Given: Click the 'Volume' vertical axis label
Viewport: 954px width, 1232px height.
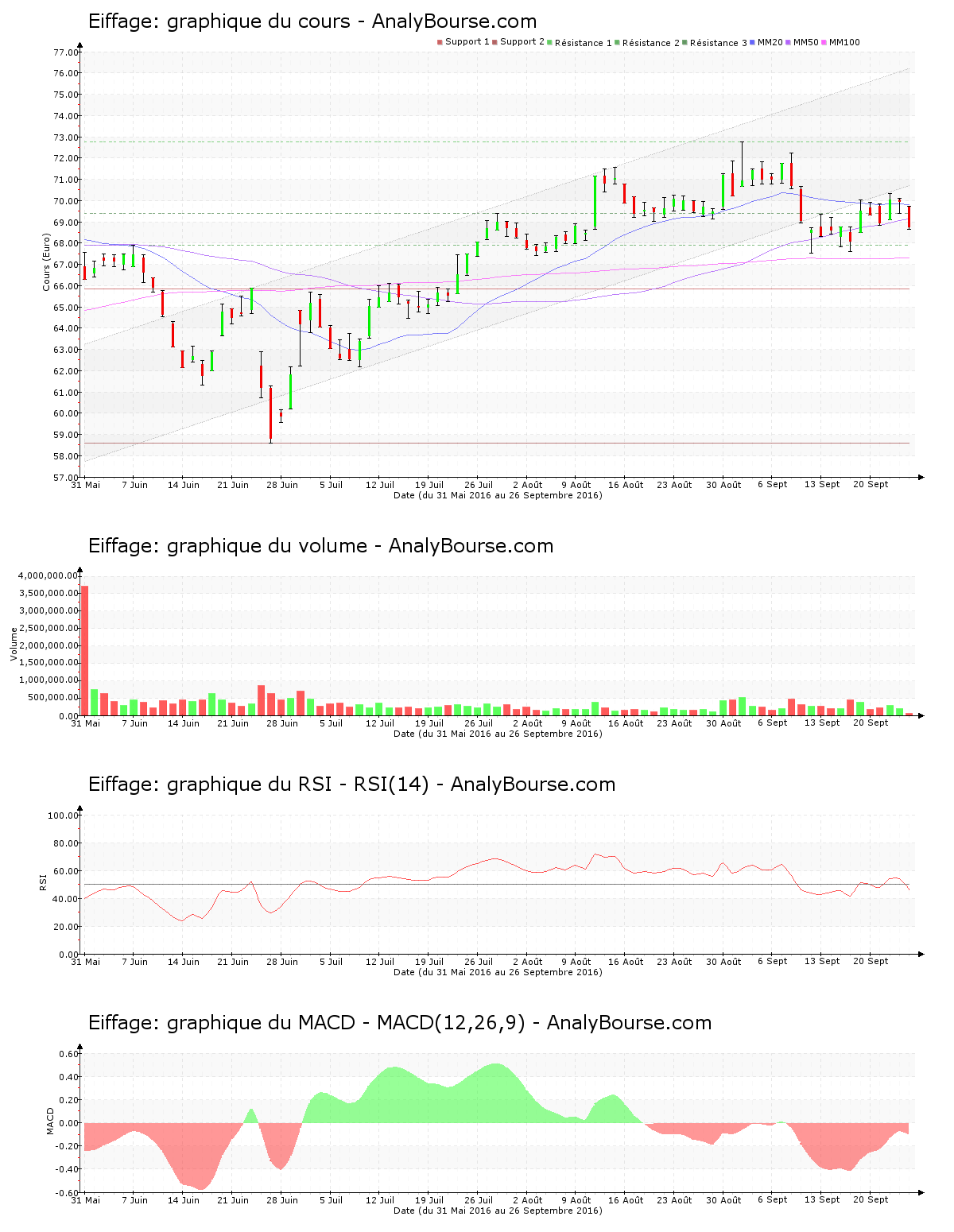Looking at the screenshot, I should click(x=14, y=644).
